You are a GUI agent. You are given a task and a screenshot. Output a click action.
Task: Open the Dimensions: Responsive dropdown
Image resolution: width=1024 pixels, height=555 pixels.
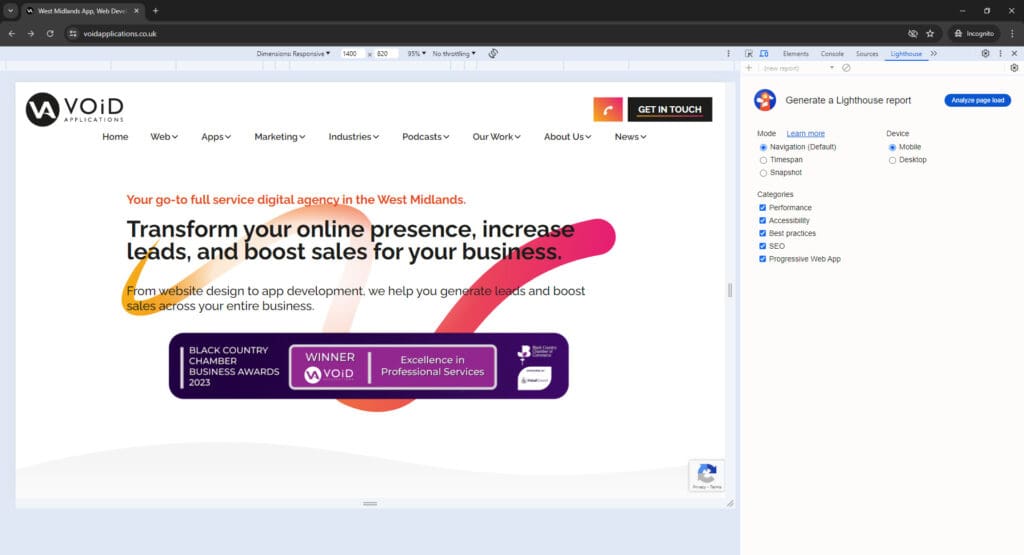[293, 53]
